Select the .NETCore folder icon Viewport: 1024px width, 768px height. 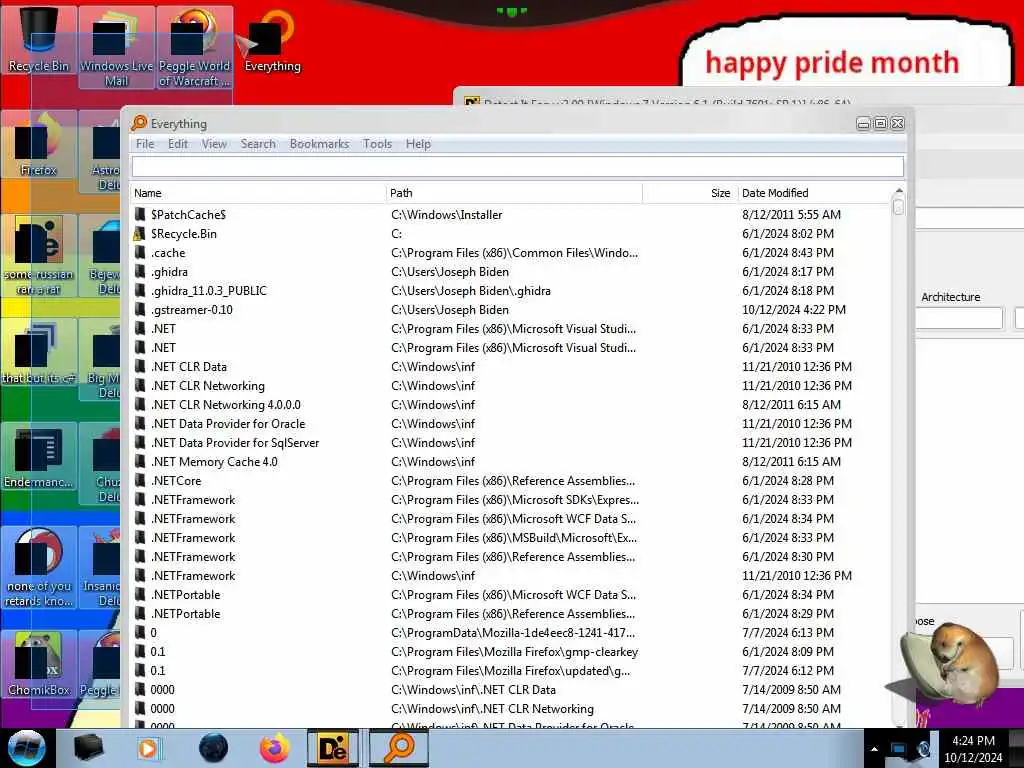[140, 480]
